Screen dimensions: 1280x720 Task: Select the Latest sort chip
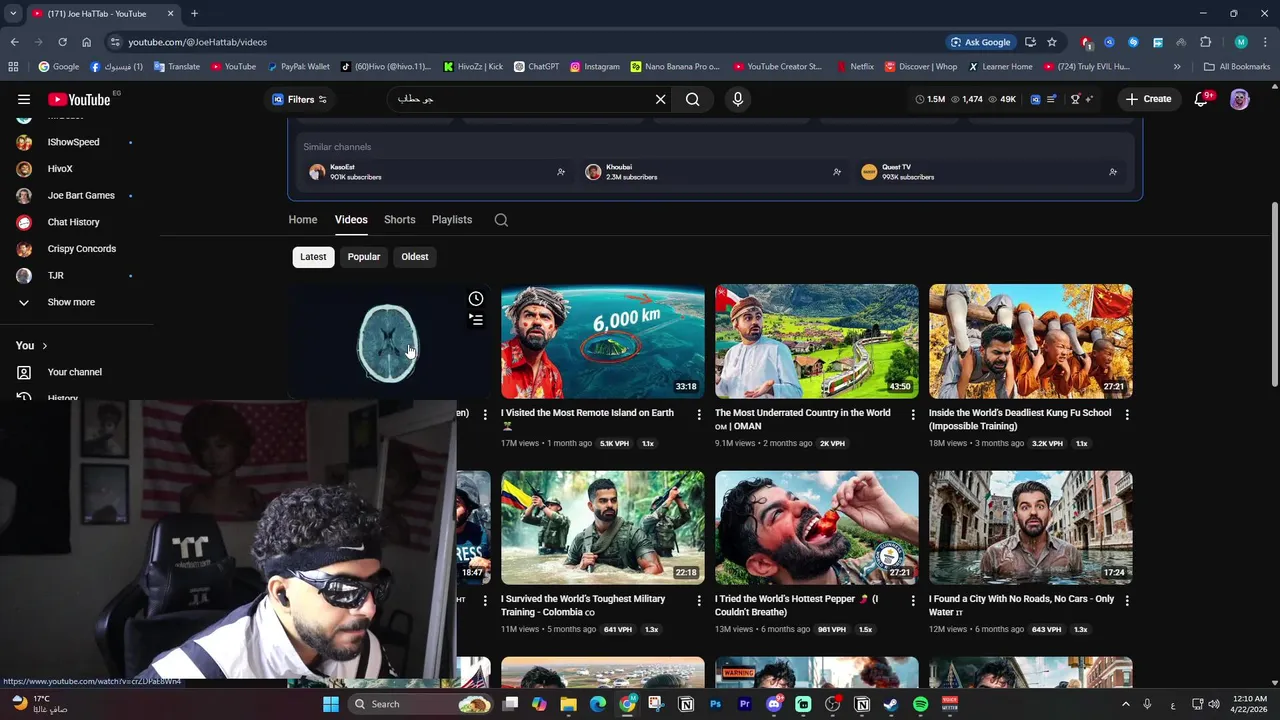(313, 257)
